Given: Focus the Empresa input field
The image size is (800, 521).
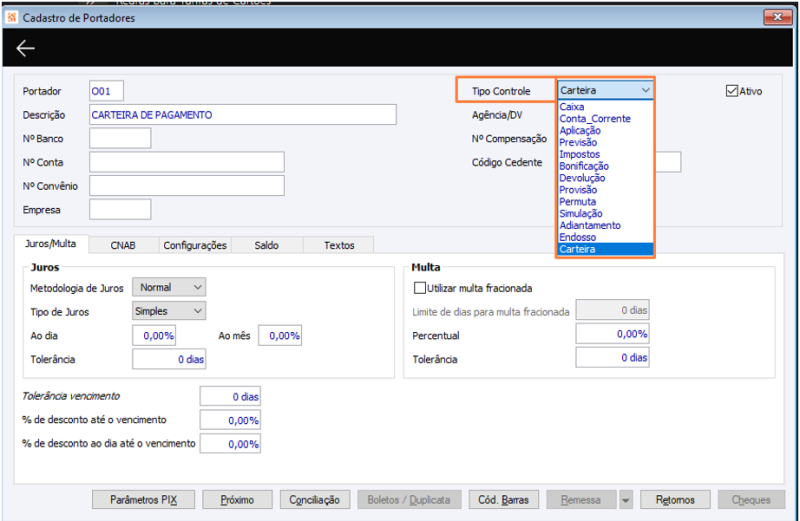Looking at the screenshot, I should [x=120, y=209].
